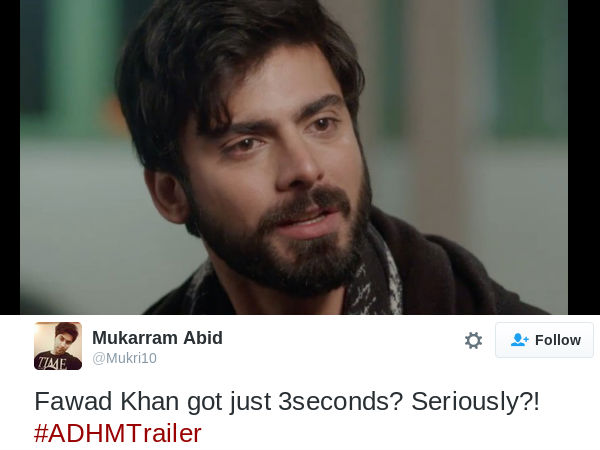Click "3seconds?" in the tweet text
The image size is (600, 450).
[x=341, y=401]
